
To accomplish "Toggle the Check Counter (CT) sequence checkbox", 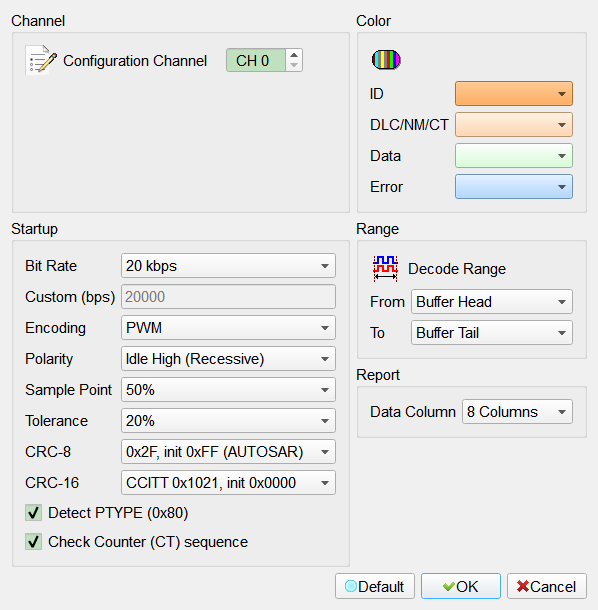I will coord(33,542).
